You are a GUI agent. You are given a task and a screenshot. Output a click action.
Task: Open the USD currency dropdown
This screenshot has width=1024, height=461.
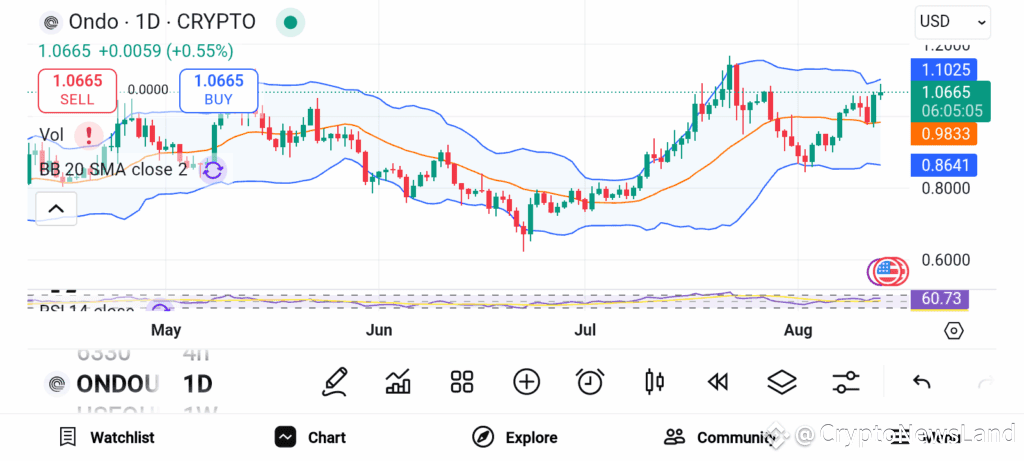point(953,22)
